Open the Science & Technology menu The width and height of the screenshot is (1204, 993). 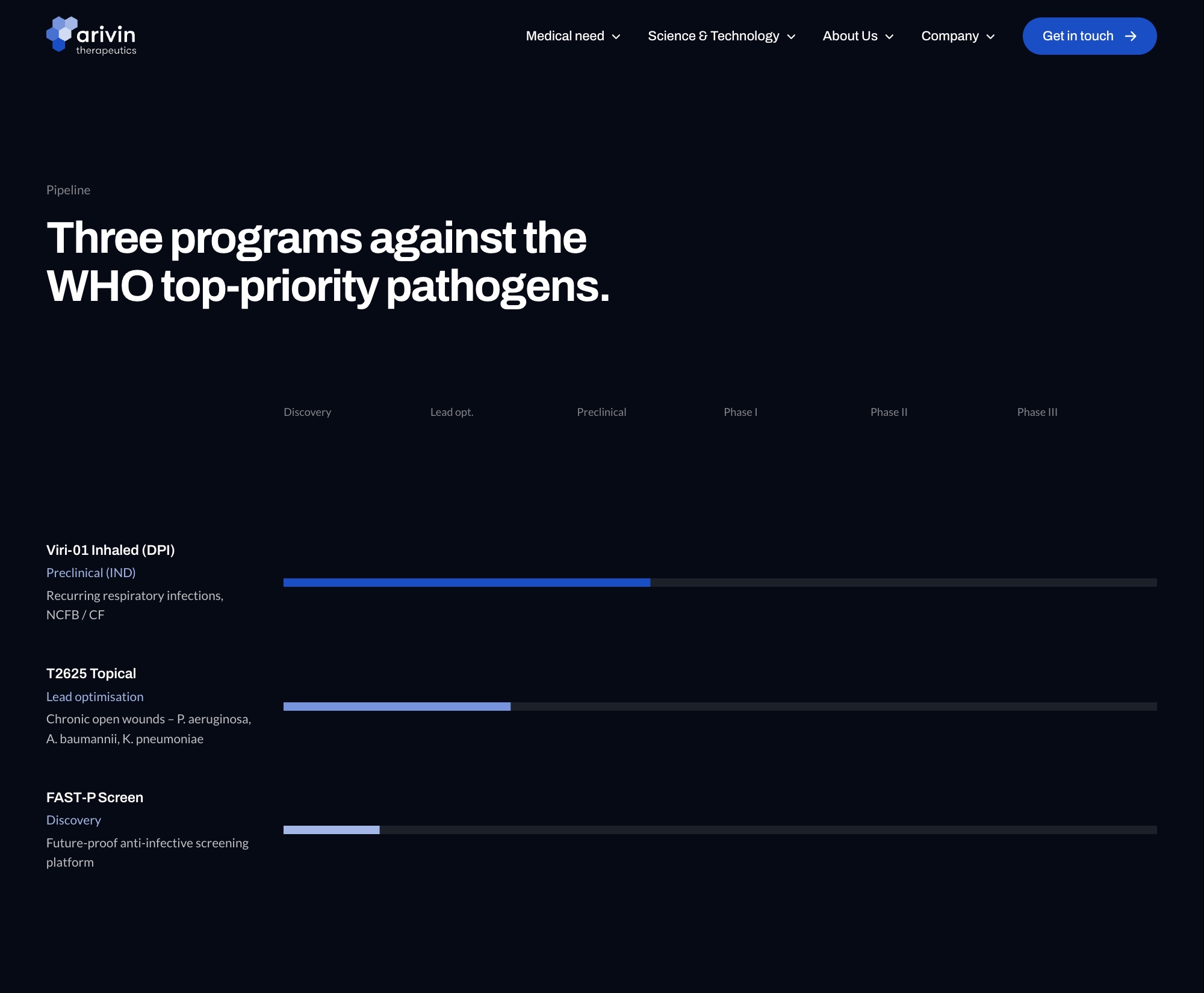pos(721,36)
